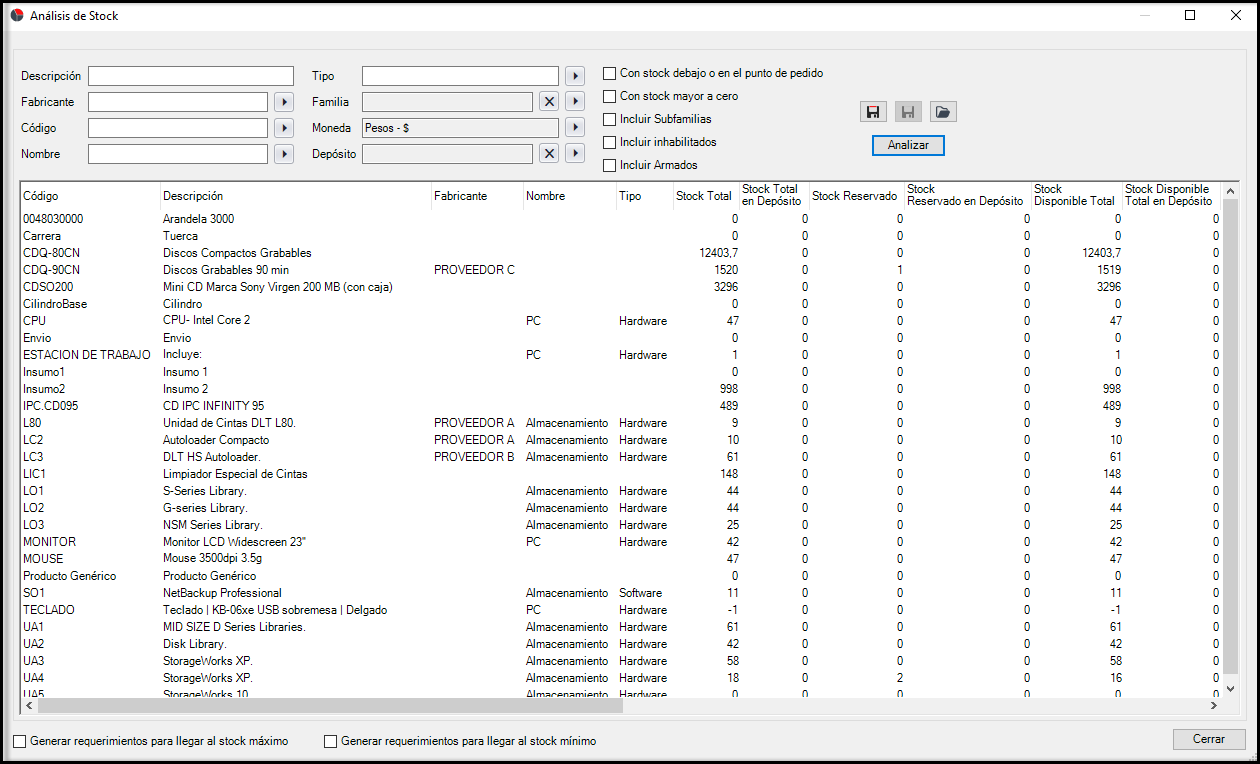Click stock total value 12403,7
Viewport: 1260px width, 764px height.
tap(719, 253)
